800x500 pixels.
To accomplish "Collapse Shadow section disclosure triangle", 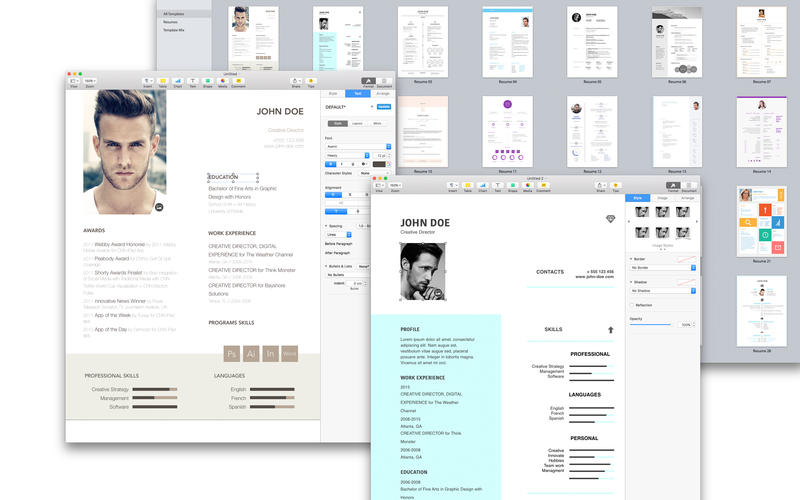I will [x=631, y=282].
